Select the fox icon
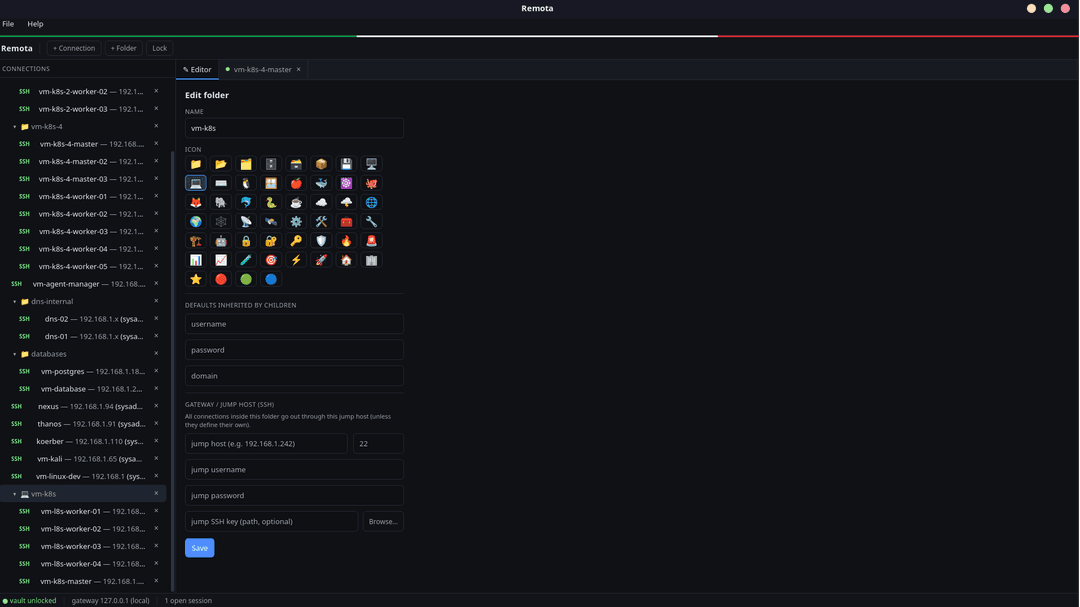 196,203
